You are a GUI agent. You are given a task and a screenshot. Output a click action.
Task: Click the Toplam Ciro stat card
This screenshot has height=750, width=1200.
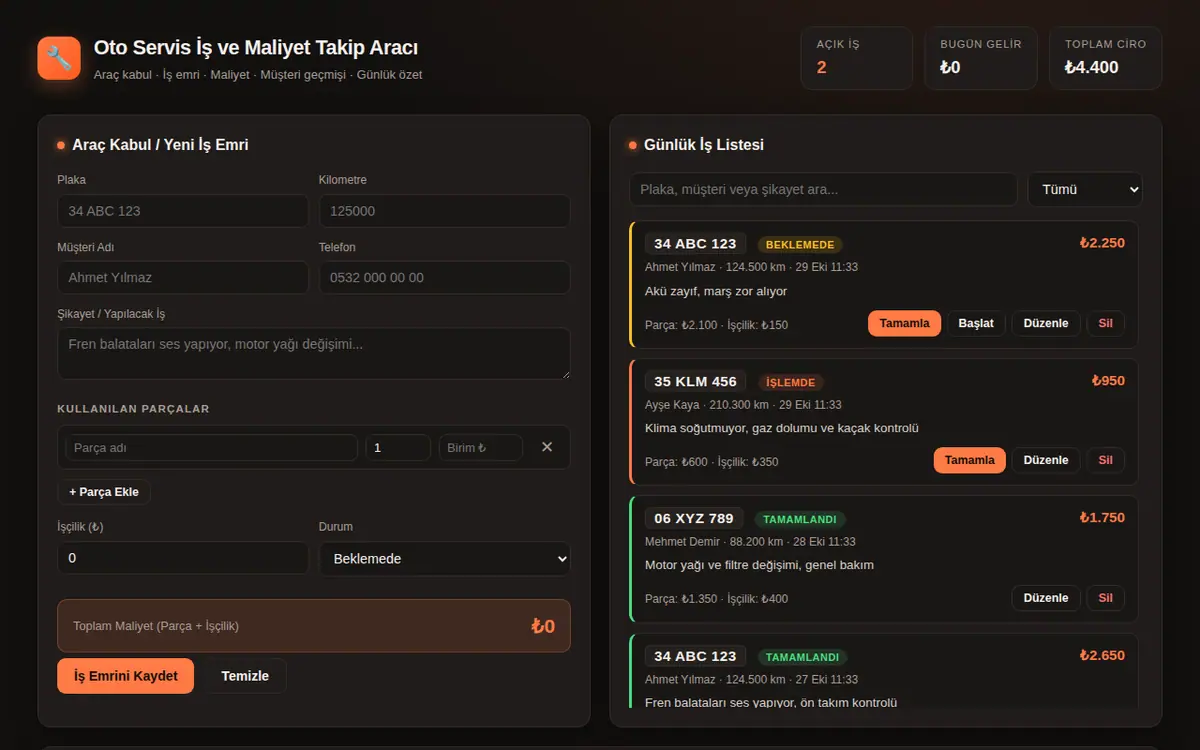tap(1106, 58)
